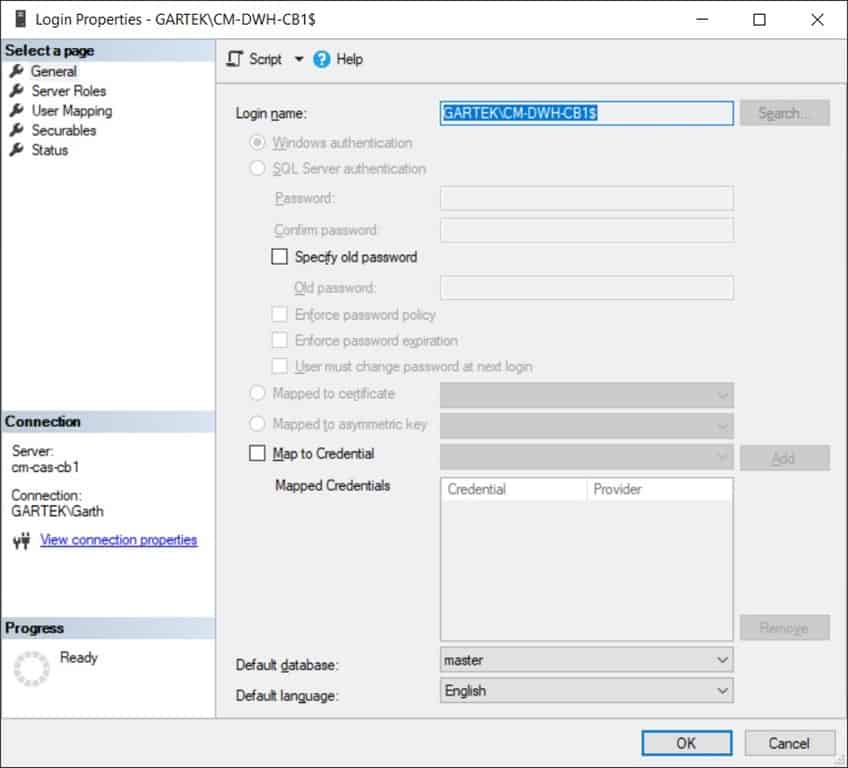This screenshot has height=768, width=848.
Task: Open View connection properties link
Action: (x=118, y=539)
